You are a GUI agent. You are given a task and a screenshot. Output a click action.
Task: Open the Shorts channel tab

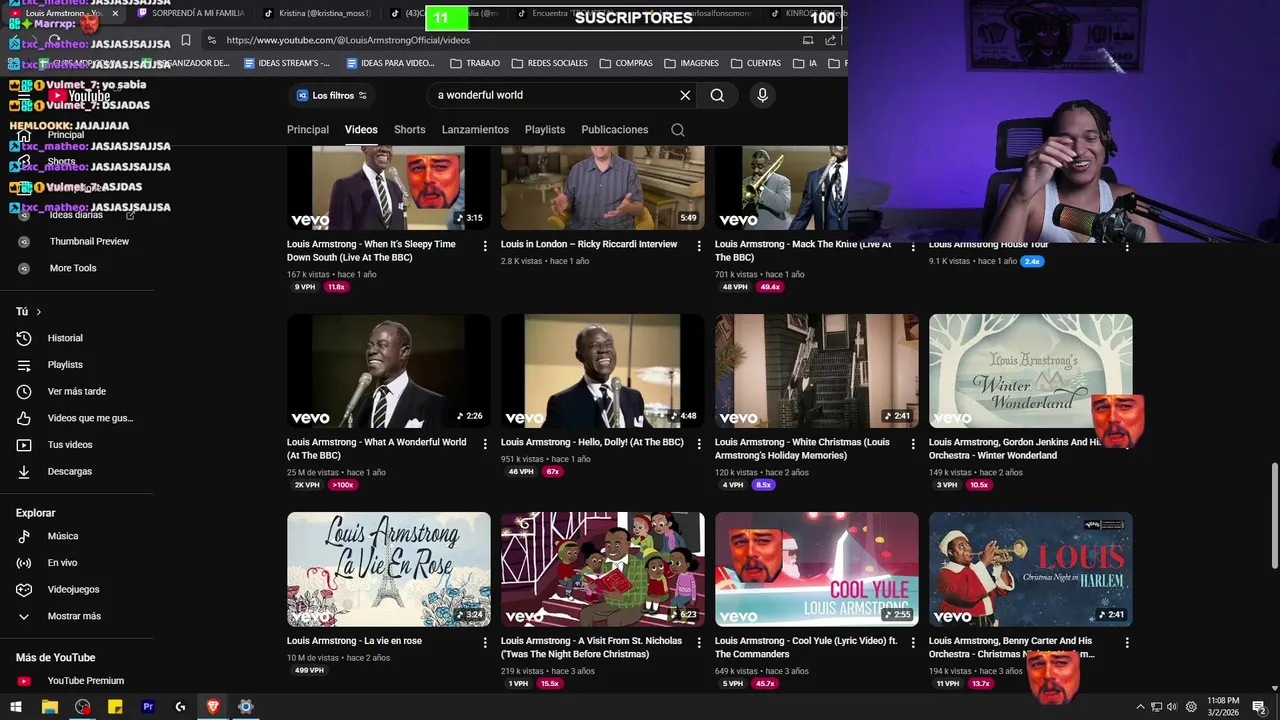click(410, 130)
